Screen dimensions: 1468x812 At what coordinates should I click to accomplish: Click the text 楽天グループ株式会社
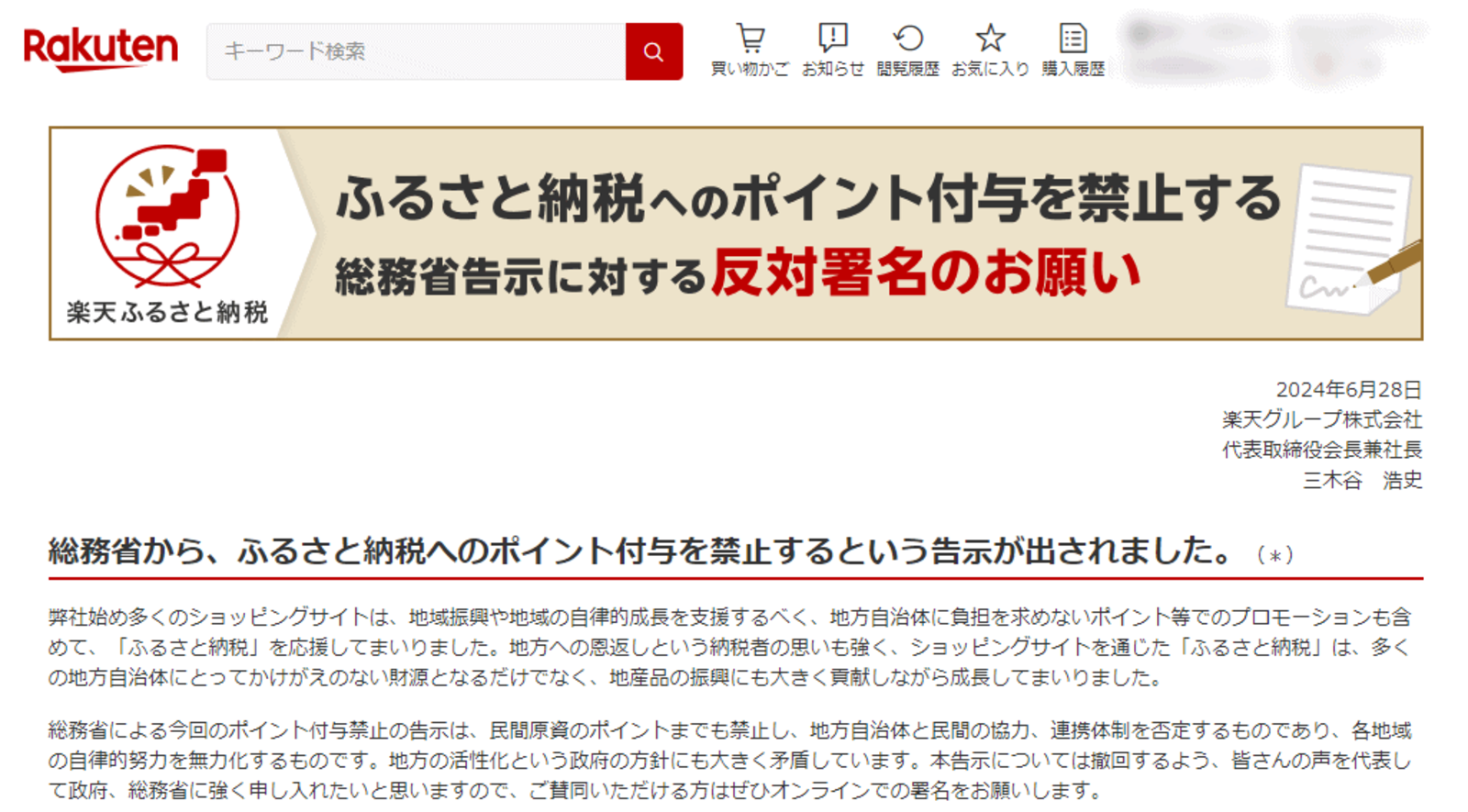pyautogui.click(x=1322, y=419)
